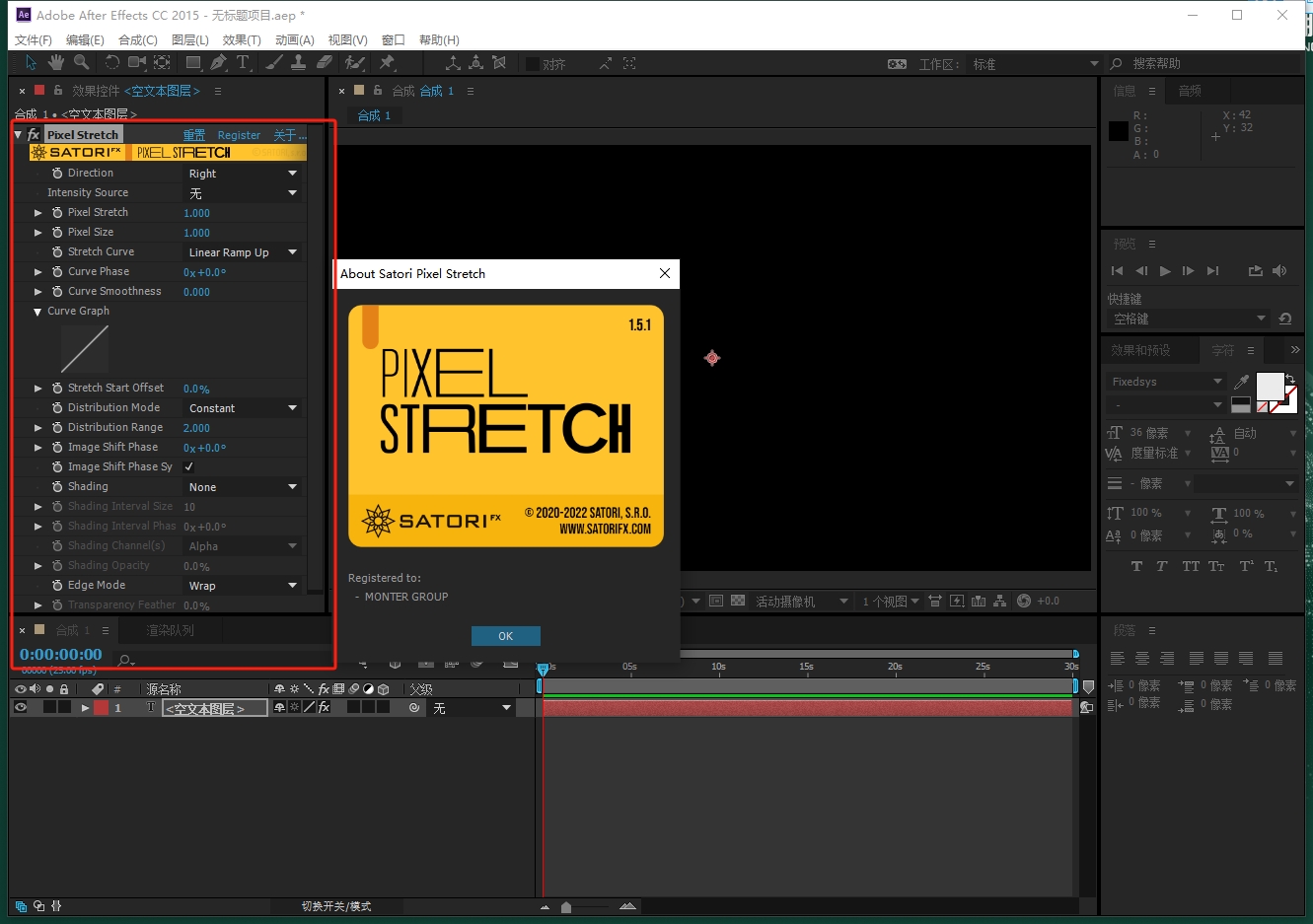Click the eyedropper in Character panel
The height and width of the screenshot is (924, 1313).
(x=1241, y=382)
